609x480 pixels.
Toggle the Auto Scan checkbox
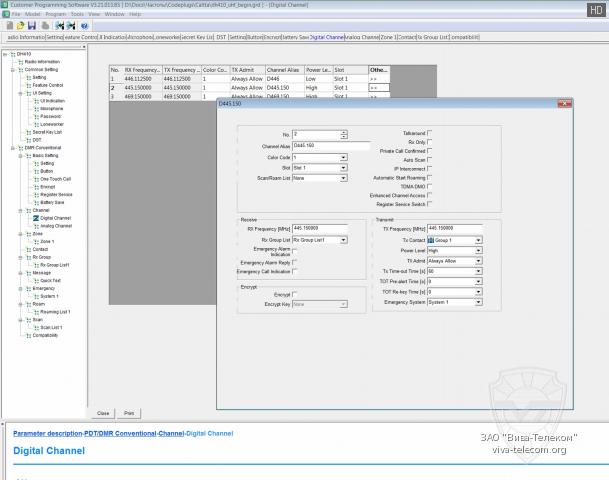coord(430,160)
